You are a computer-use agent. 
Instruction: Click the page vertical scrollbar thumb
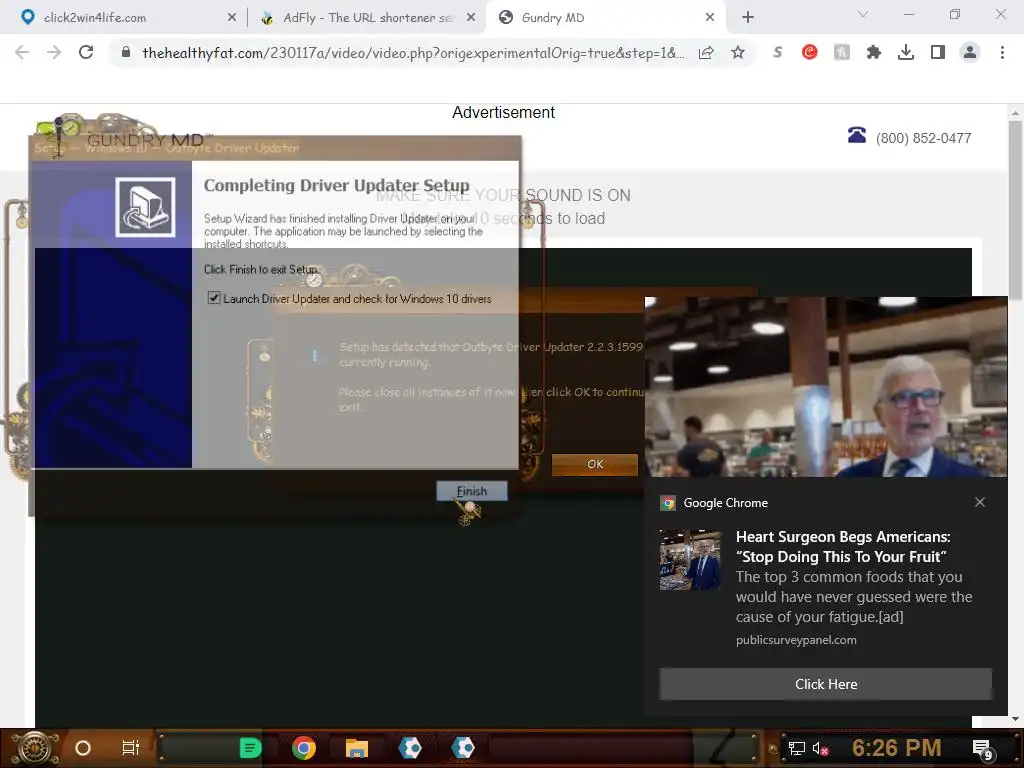click(1015, 209)
